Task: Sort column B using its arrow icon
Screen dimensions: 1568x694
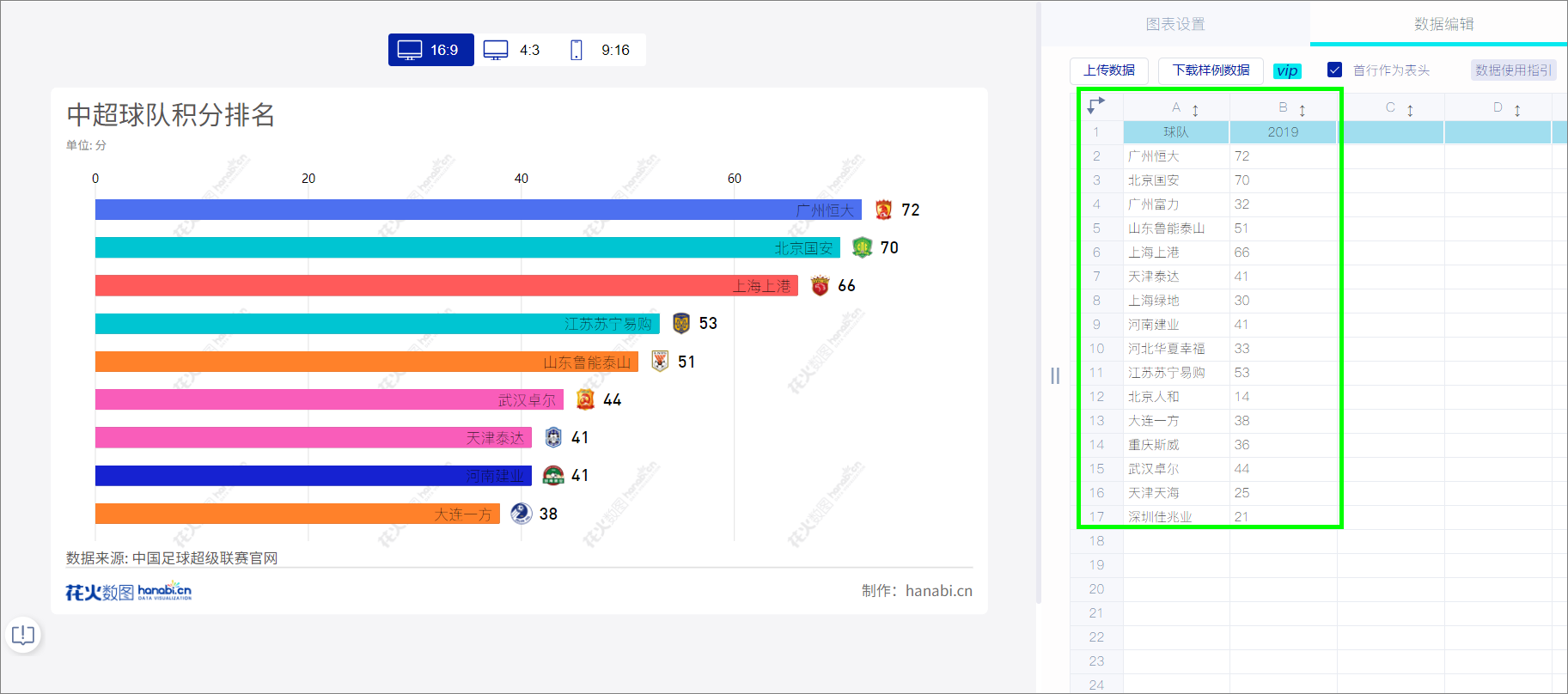Action: [1303, 110]
